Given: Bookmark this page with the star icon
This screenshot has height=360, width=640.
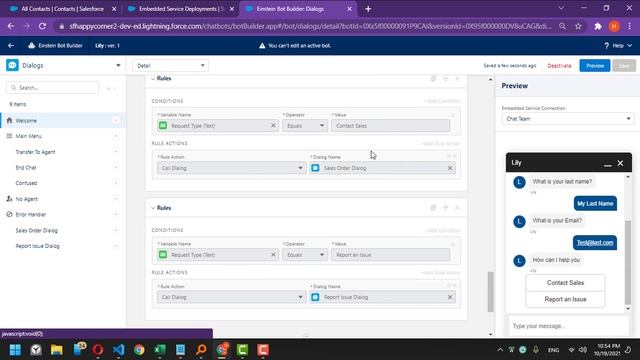Looking at the screenshot, I should click(x=578, y=26).
